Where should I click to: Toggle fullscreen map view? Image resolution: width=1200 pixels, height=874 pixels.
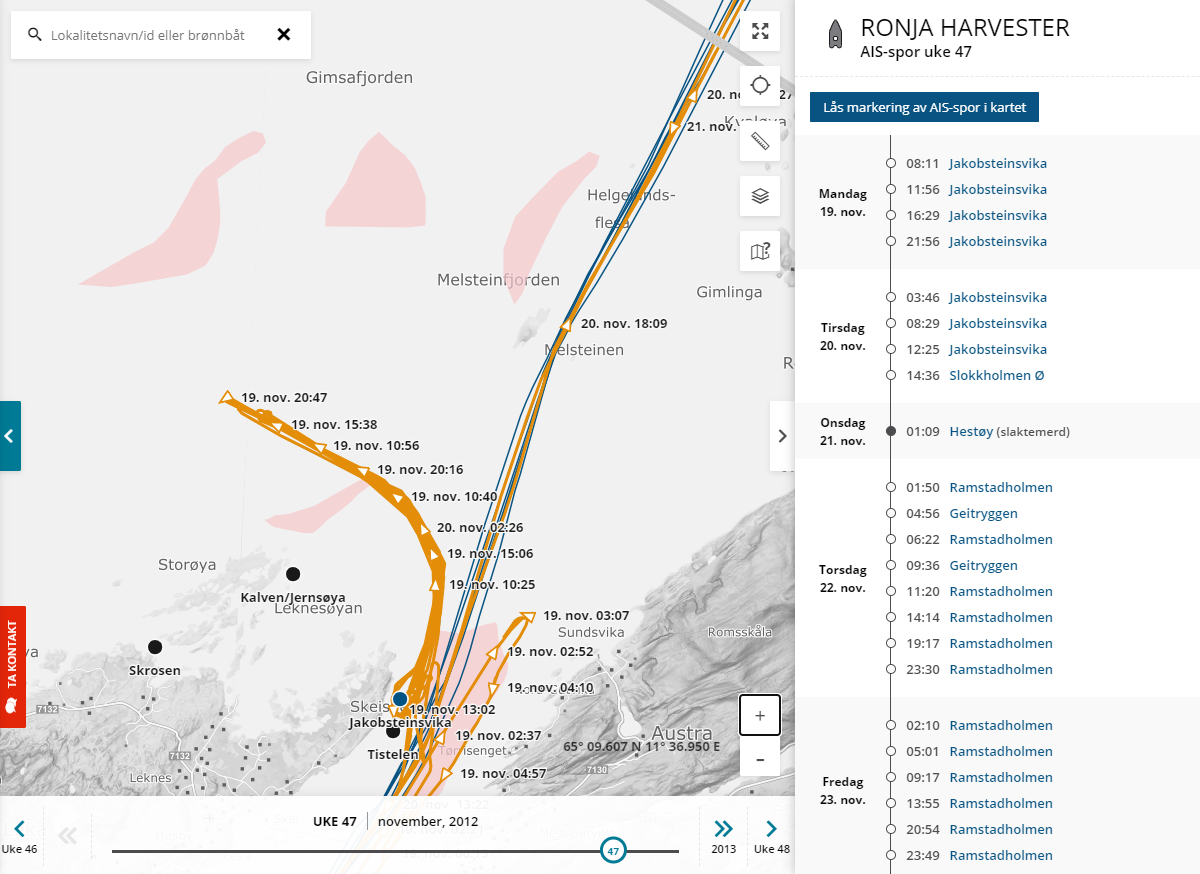(x=760, y=31)
